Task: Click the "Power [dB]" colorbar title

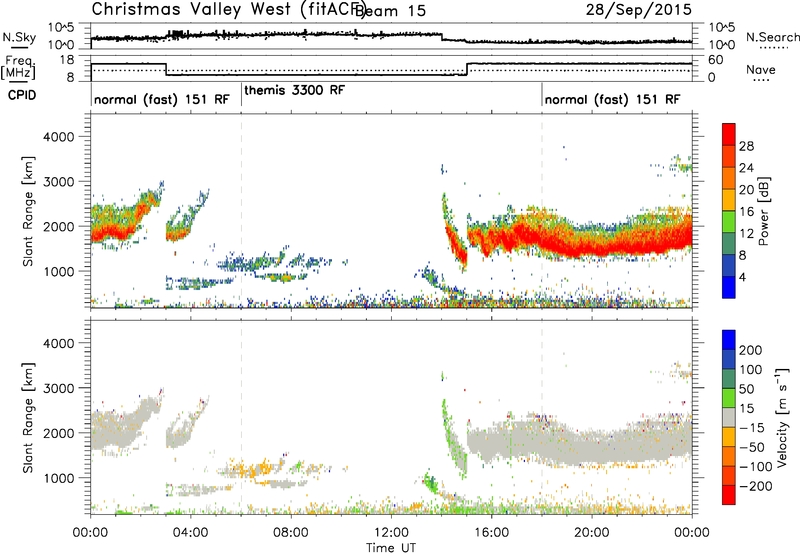Action: (764, 211)
